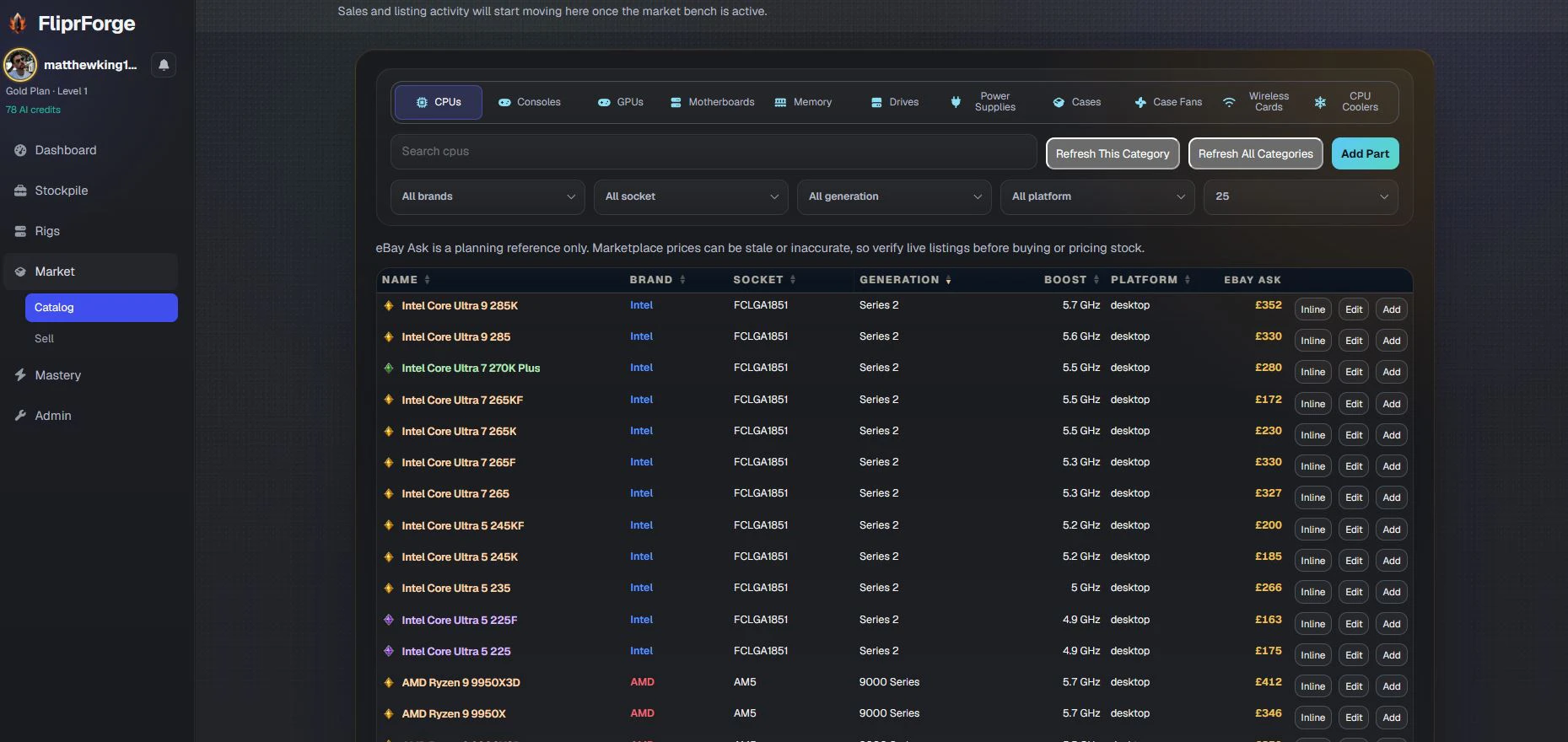
Task: Switch to the GPUs category tab
Action: click(x=621, y=102)
